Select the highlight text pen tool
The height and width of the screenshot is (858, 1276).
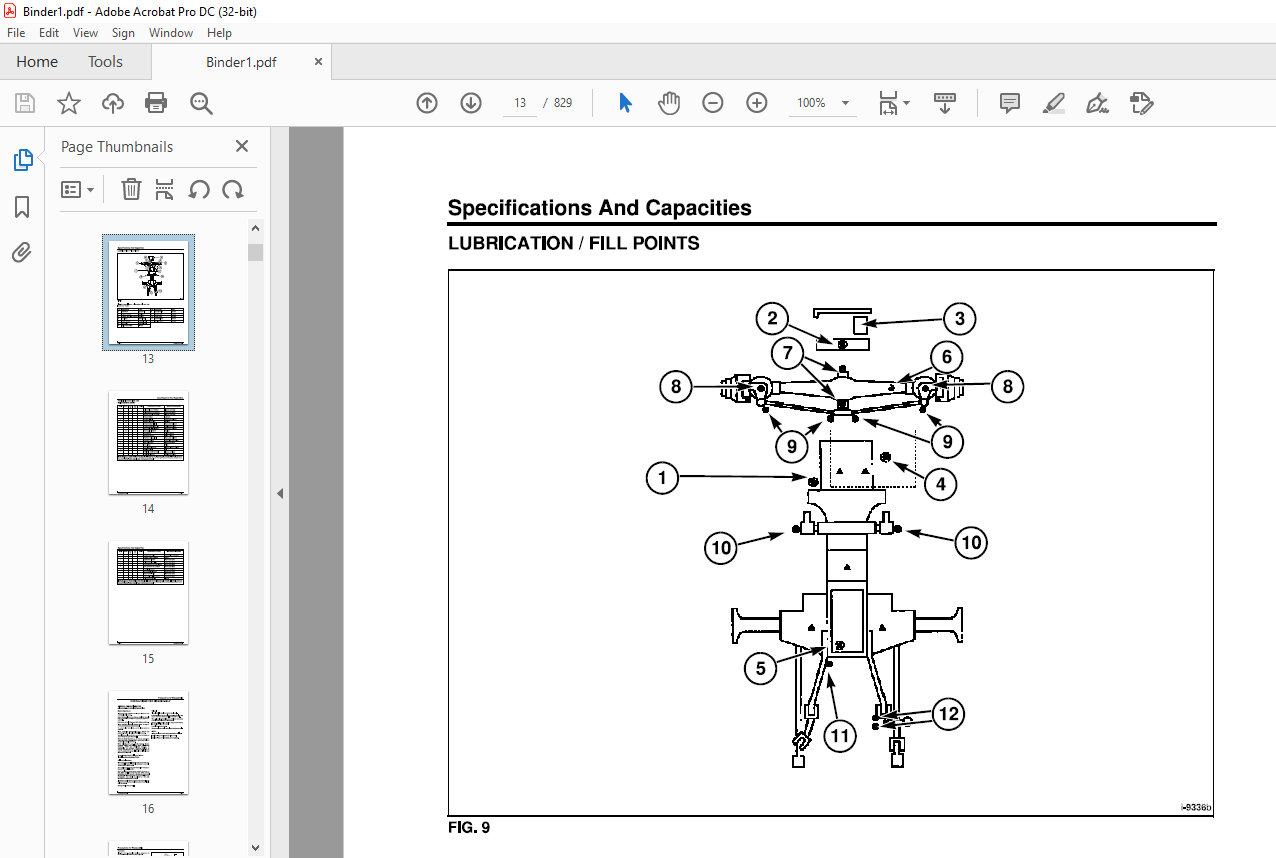[1054, 103]
